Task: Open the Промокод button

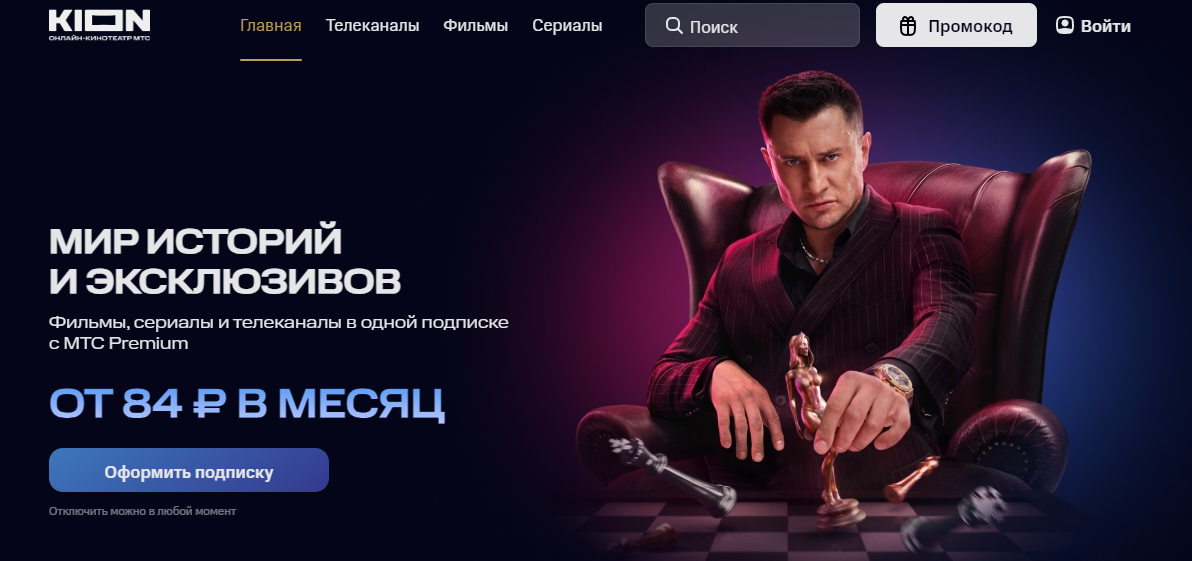Action: coord(956,25)
